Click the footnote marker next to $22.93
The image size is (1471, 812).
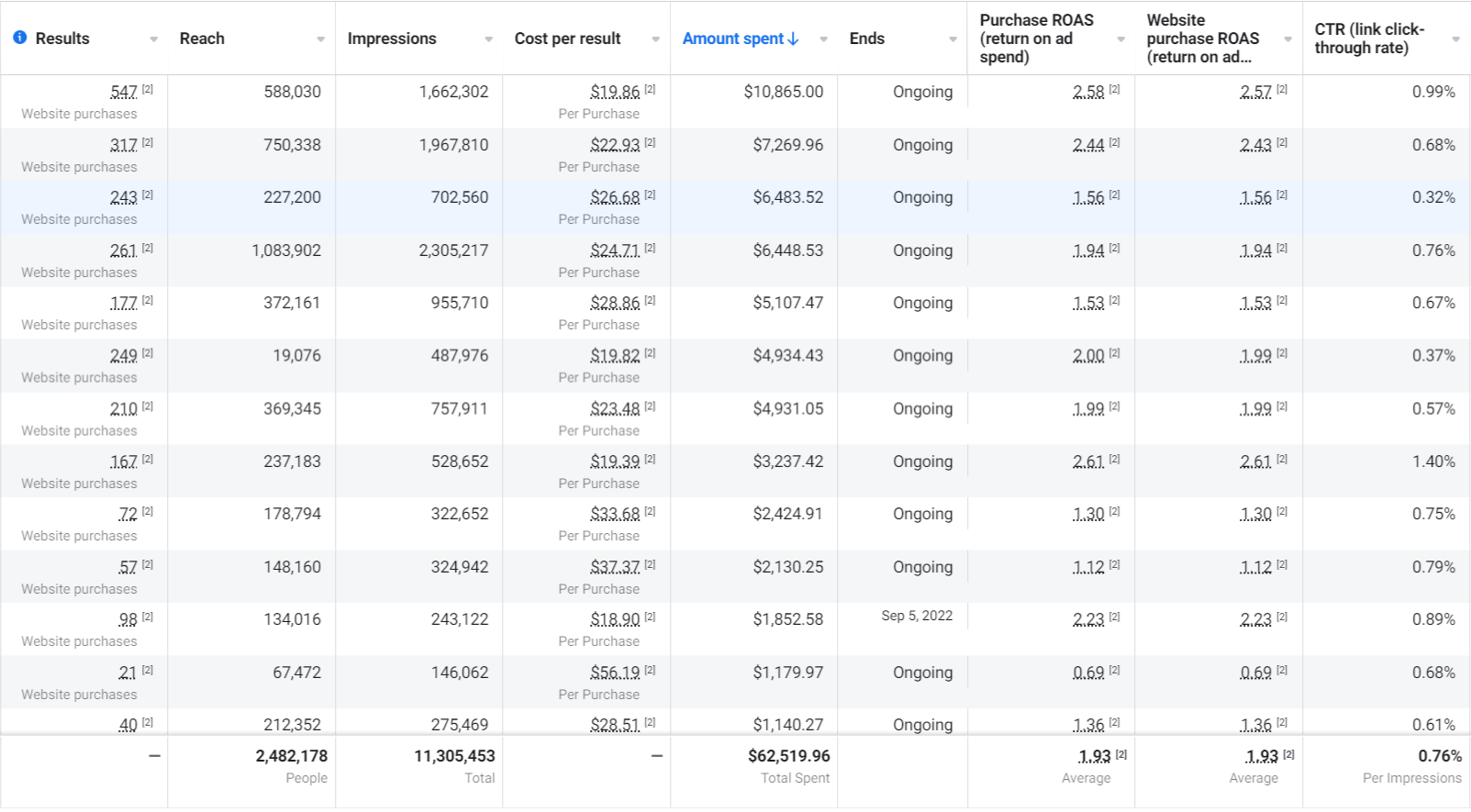(650, 142)
